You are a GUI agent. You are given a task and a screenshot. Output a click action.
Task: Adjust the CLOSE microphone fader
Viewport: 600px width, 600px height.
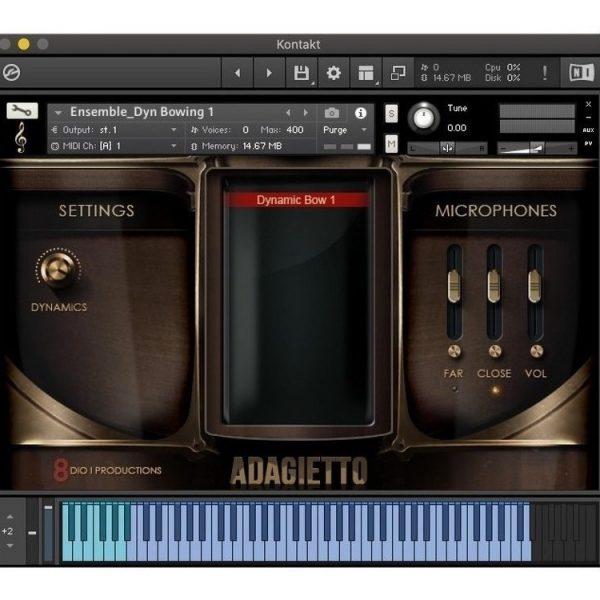click(494, 286)
